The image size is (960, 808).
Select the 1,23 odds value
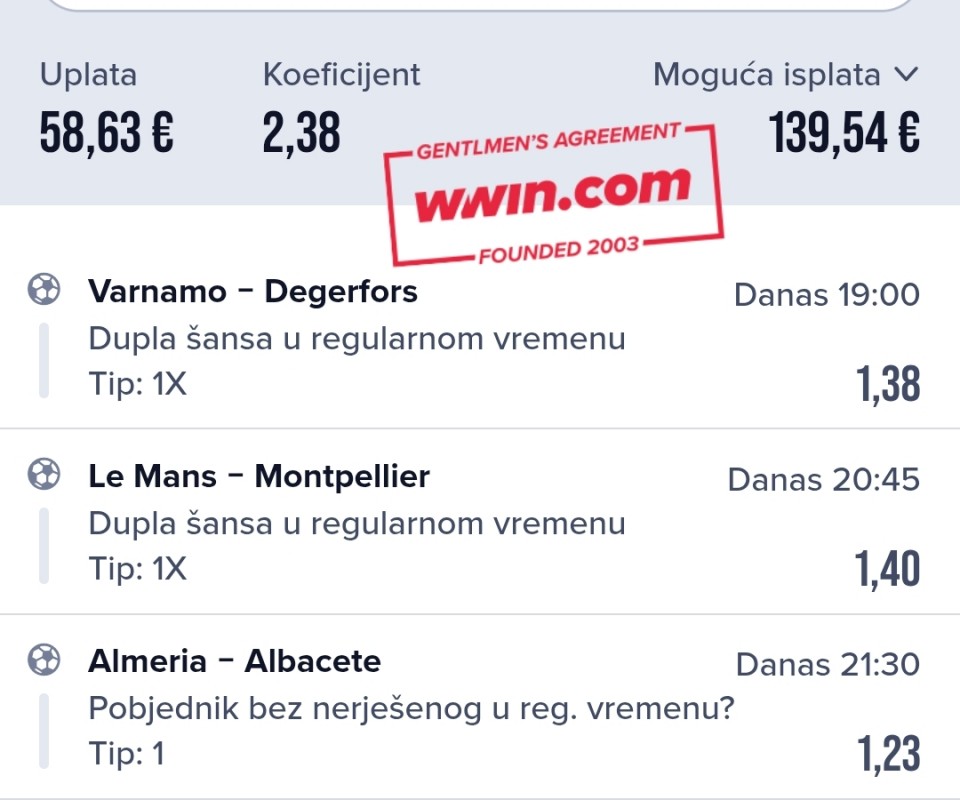888,754
